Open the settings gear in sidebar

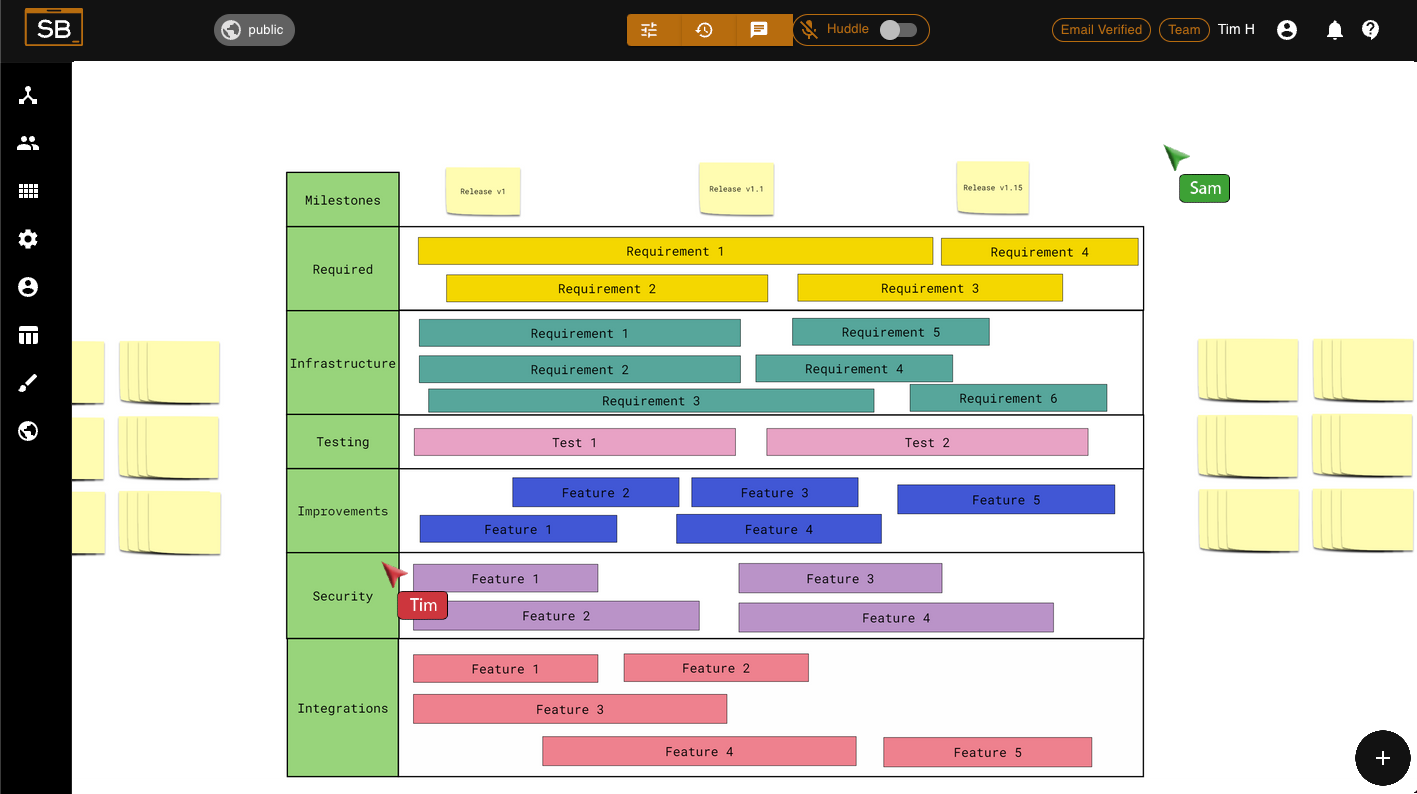[x=28, y=239]
